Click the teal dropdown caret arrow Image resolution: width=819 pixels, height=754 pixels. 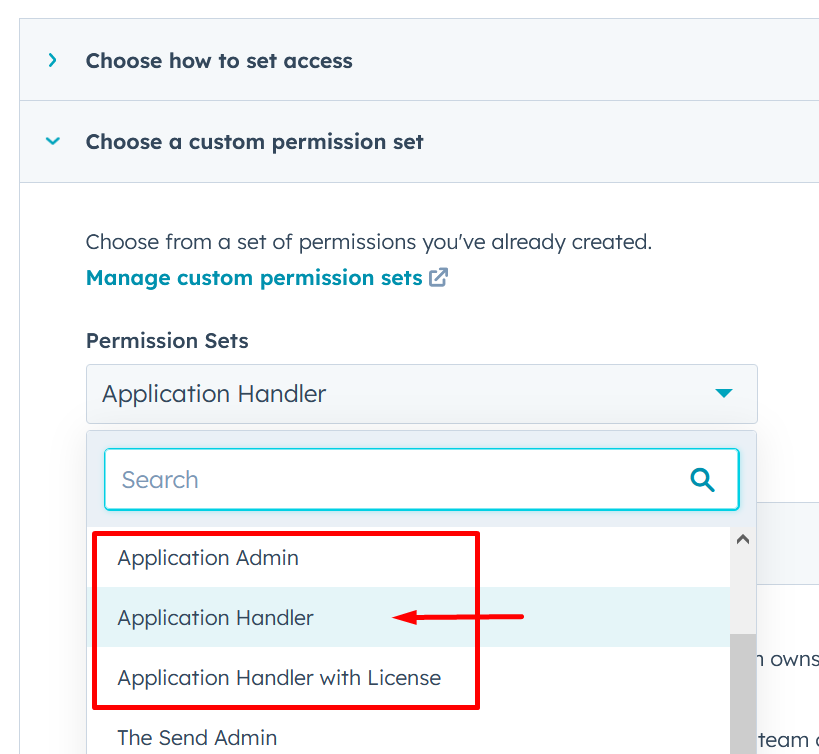(724, 394)
